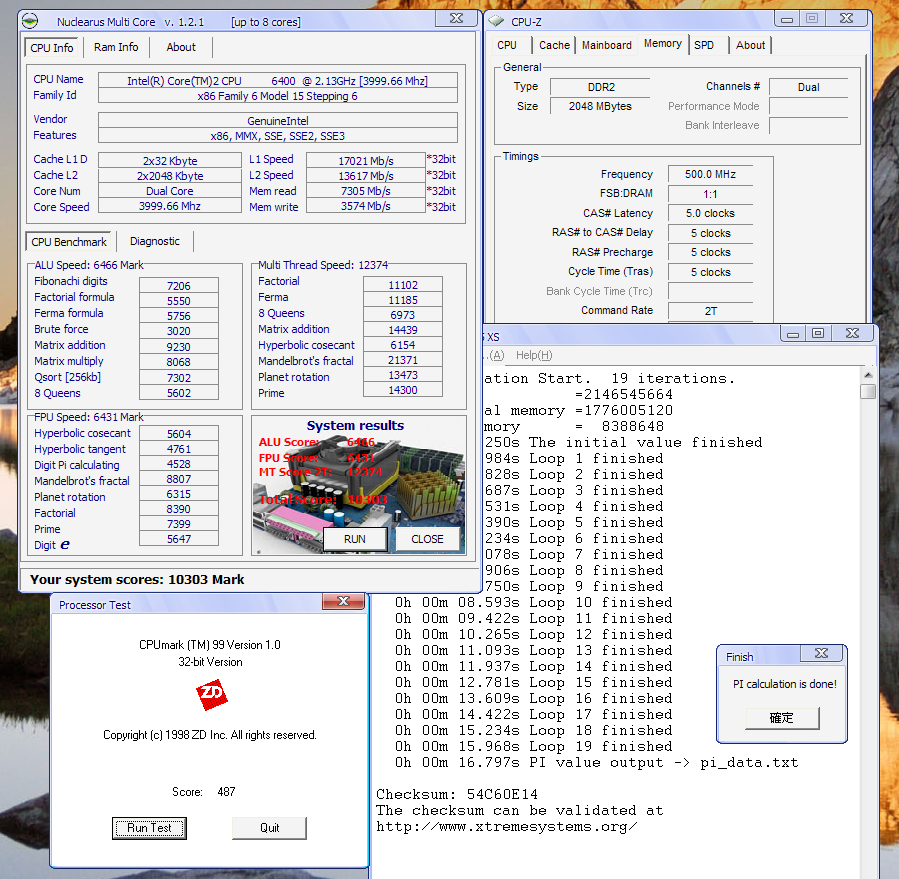The height and width of the screenshot is (879, 899).
Task: Click the 8 Queens multi-thread score 6973
Action: tap(403, 315)
